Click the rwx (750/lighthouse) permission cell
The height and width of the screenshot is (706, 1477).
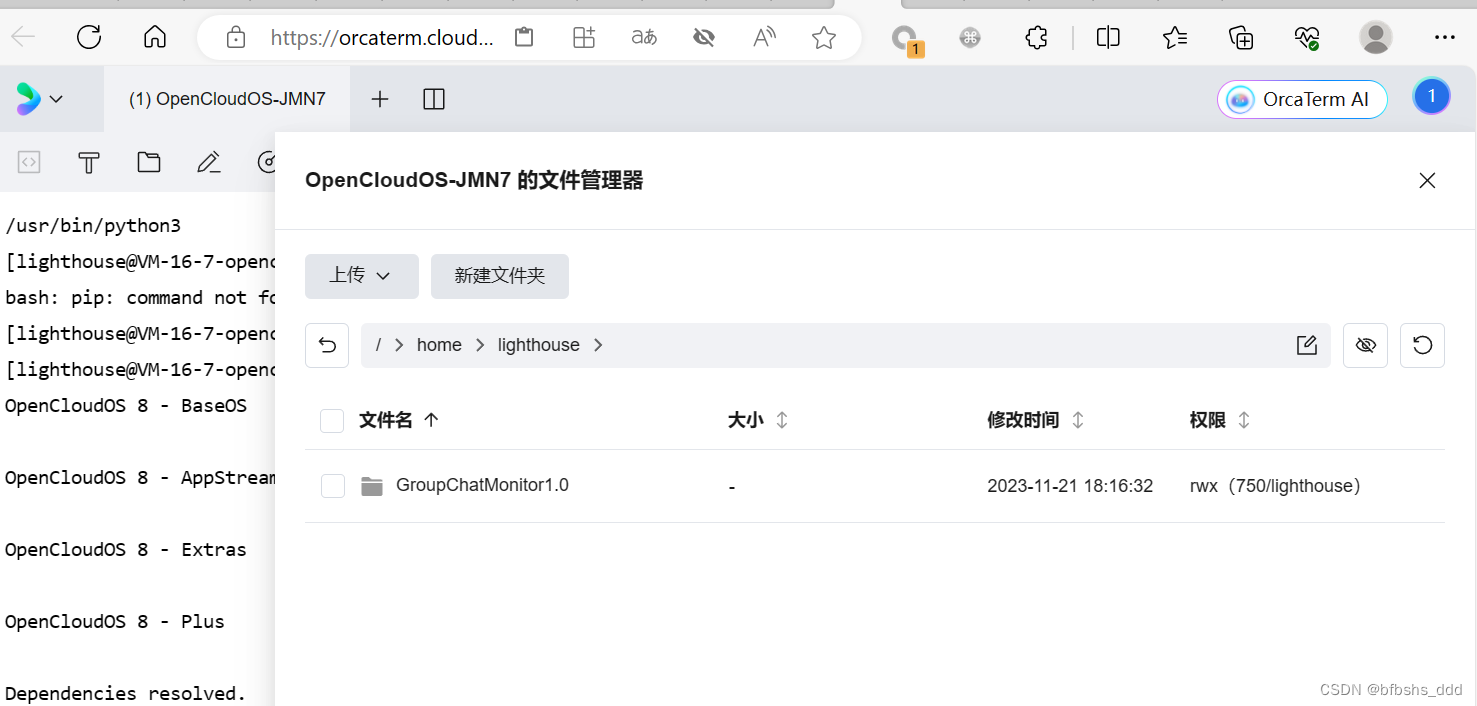1276,486
